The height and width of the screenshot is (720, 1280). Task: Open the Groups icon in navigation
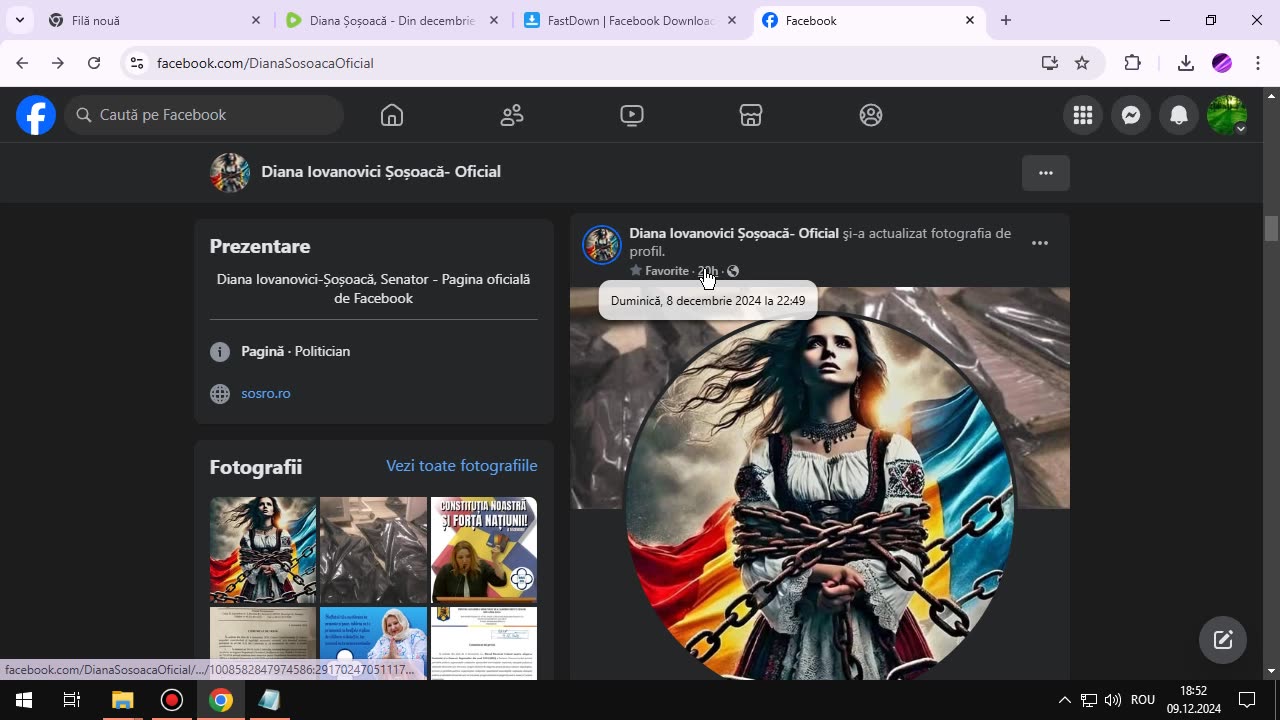[x=871, y=115]
